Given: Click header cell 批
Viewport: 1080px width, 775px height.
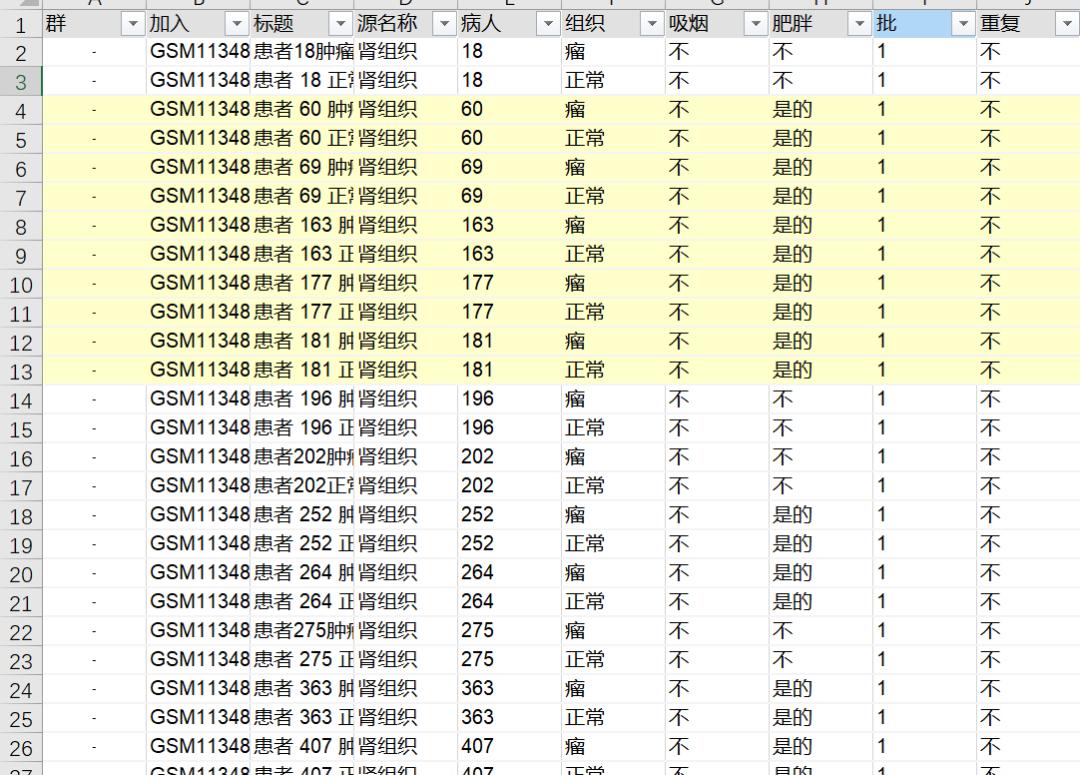Looking at the screenshot, I should pyautogui.click(x=924, y=24).
